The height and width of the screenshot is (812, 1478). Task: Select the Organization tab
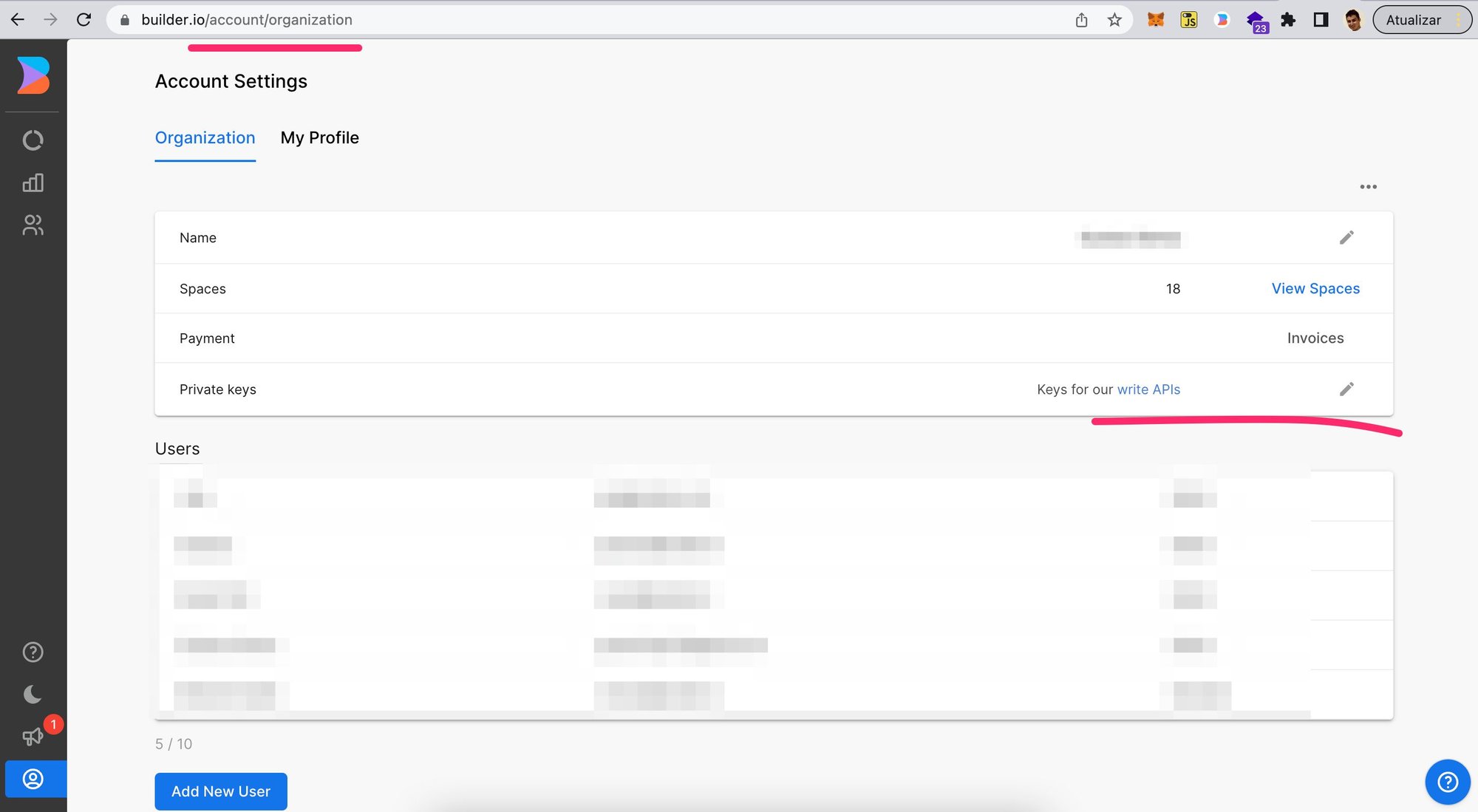tap(205, 138)
